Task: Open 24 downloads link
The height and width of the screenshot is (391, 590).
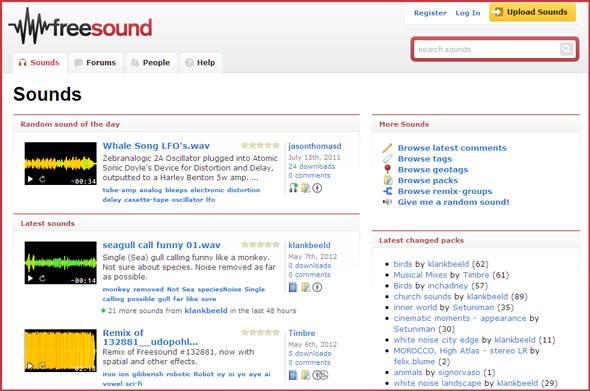Action: (312, 166)
